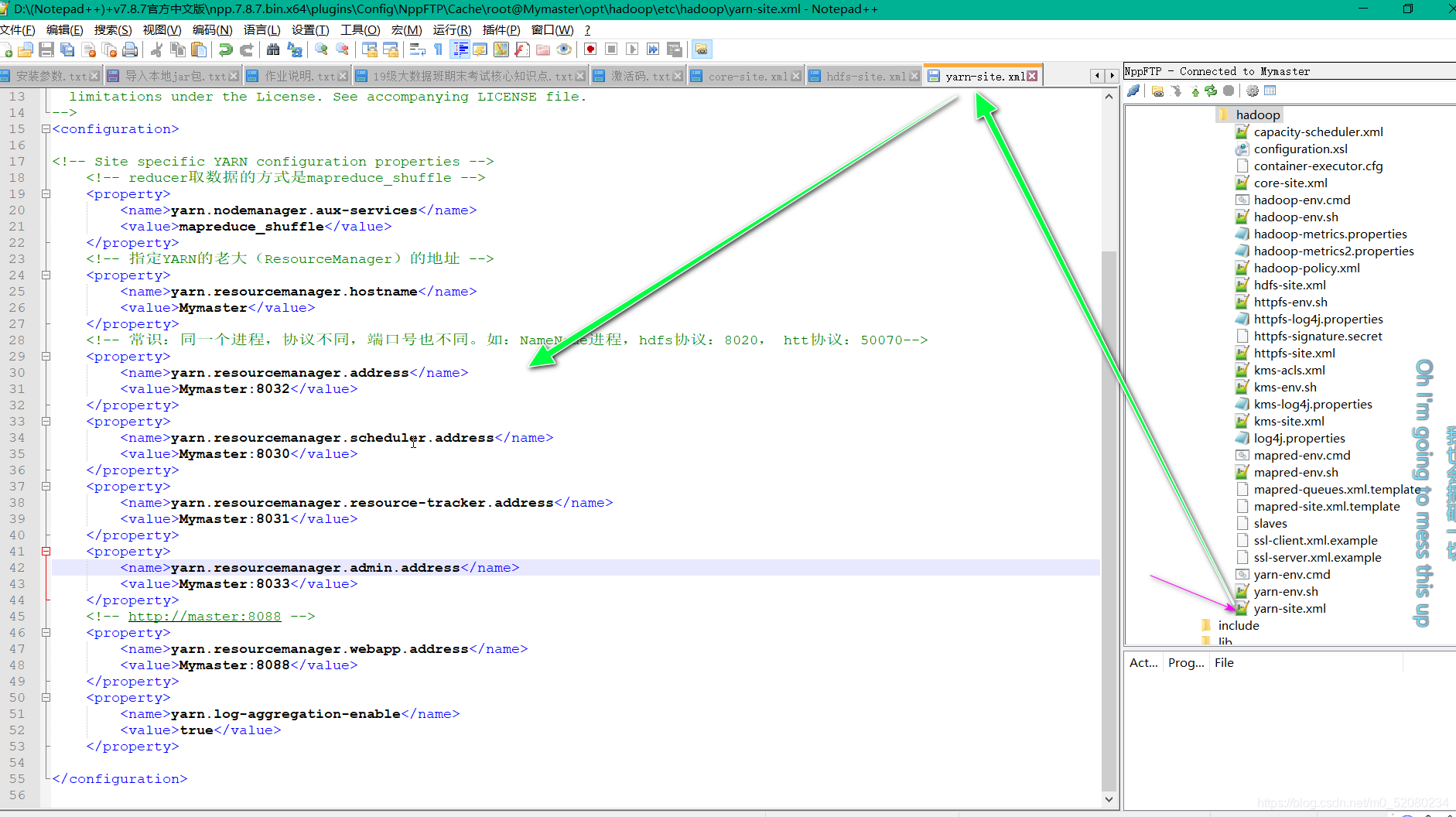Toggle Synchronize Vertical Scrolling button
1456x817 pixels.
coord(370,50)
